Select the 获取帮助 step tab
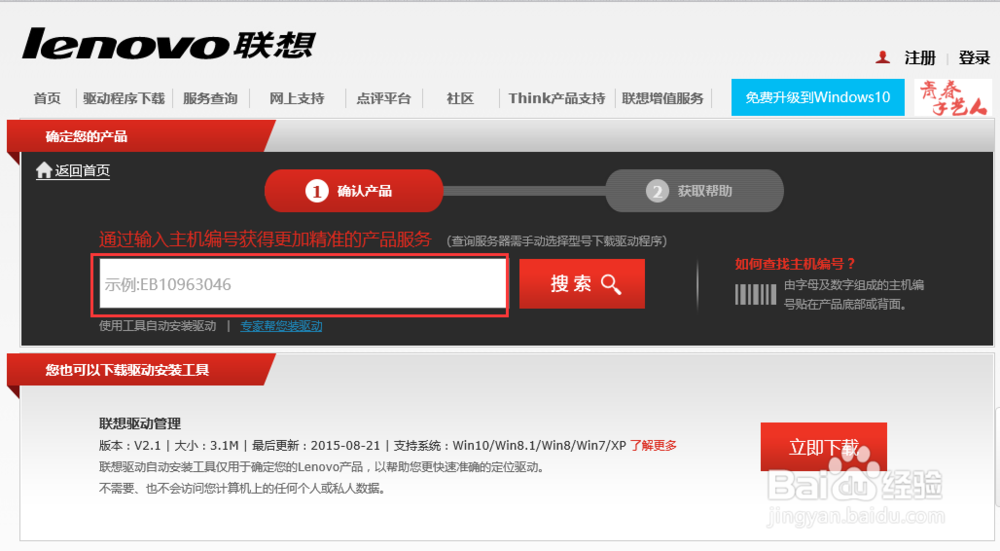Viewport: 1000px width, 551px height. pyautogui.click(x=695, y=191)
